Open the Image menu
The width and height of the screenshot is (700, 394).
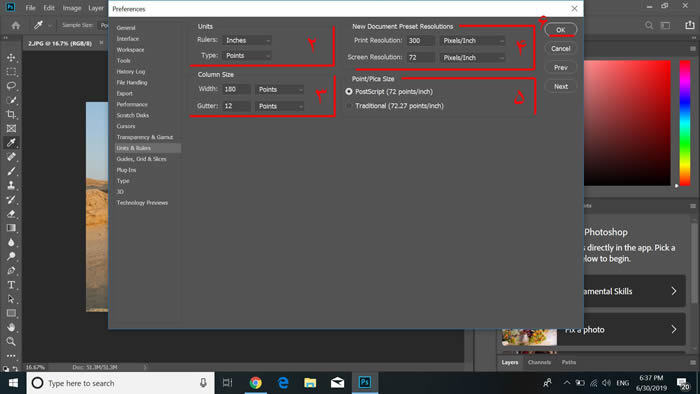click(x=72, y=8)
